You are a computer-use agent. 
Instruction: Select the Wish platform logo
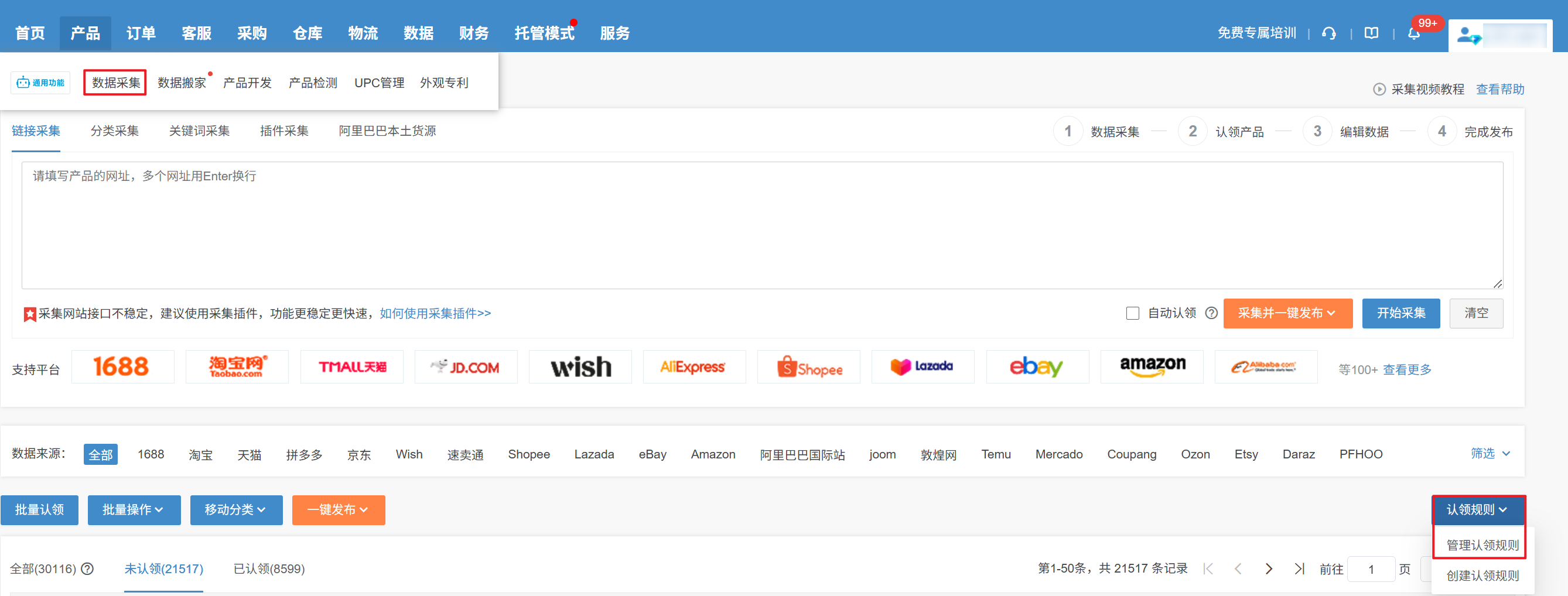(580, 366)
